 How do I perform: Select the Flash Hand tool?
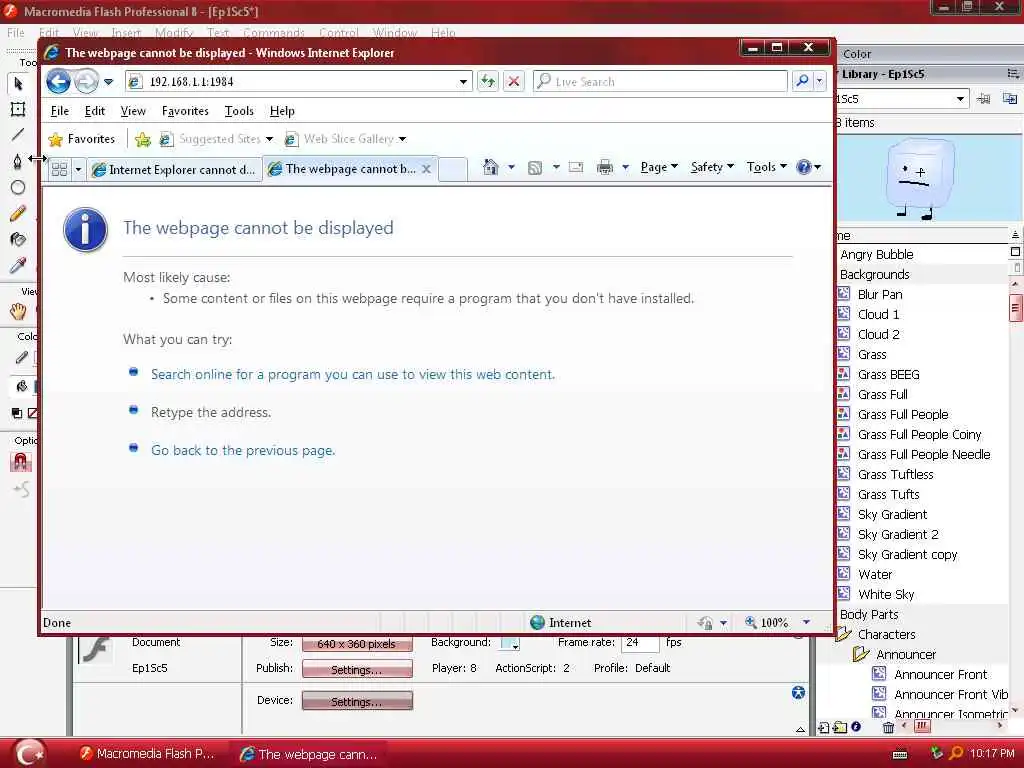tap(18, 312)
